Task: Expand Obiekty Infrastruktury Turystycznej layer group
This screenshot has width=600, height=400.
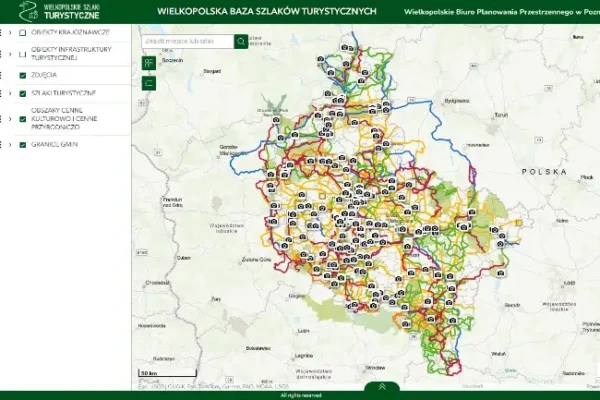Action: (10, 54)
